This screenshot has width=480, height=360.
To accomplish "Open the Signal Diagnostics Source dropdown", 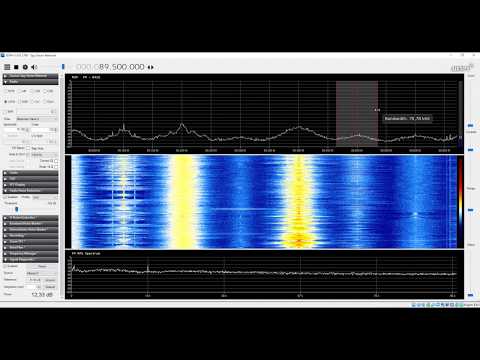I will pos(42,273).
